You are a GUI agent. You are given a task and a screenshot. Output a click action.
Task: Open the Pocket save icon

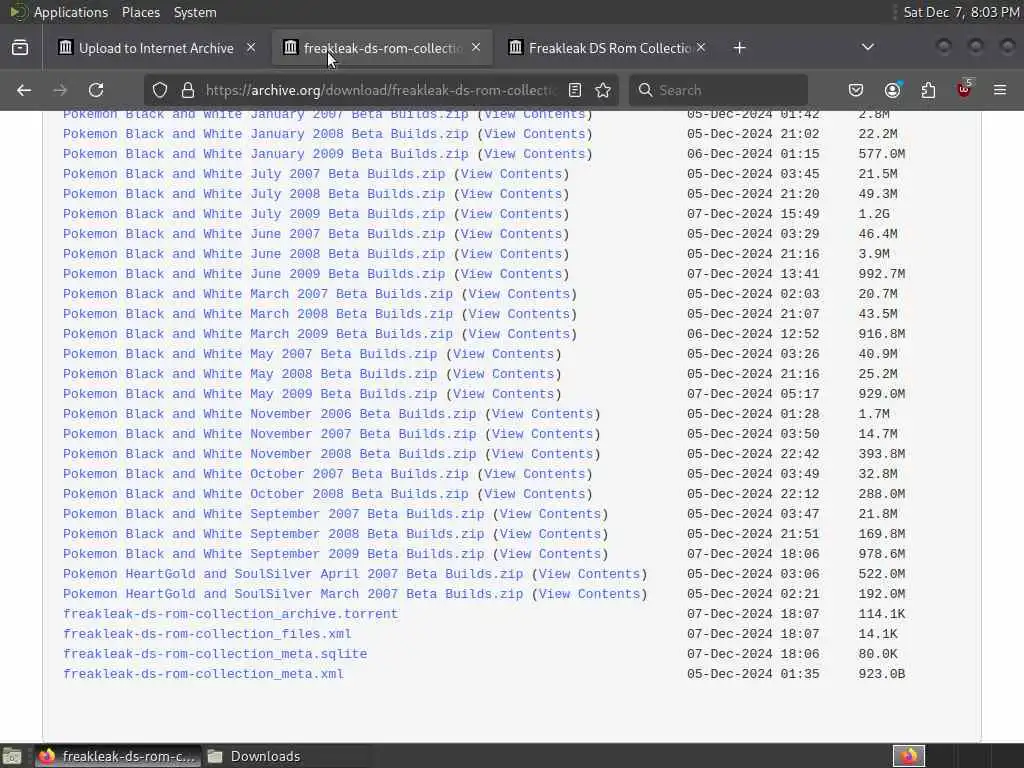[x=856, y=90]
